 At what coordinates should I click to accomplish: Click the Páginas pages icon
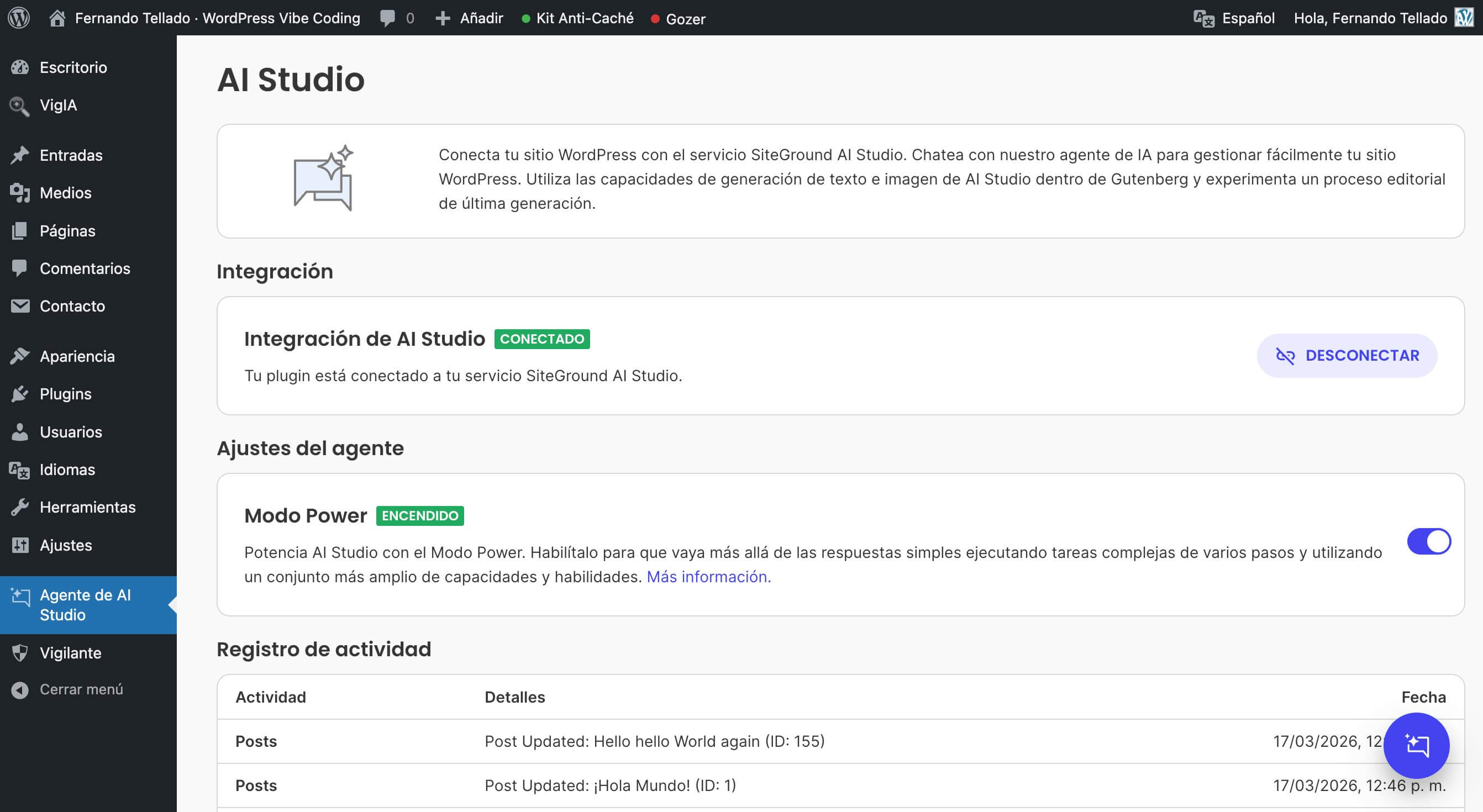pos(19,231)
